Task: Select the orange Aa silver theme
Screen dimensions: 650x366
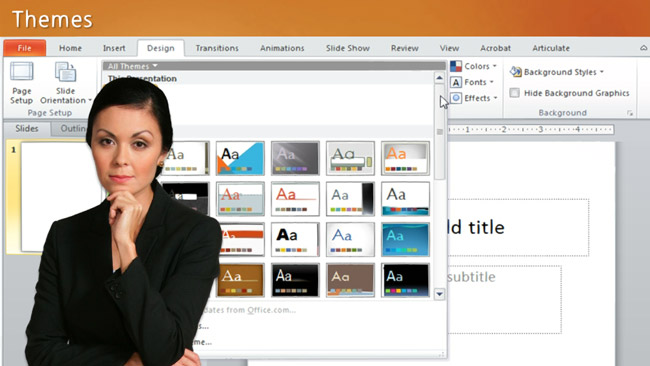Action: pos(405,158)
